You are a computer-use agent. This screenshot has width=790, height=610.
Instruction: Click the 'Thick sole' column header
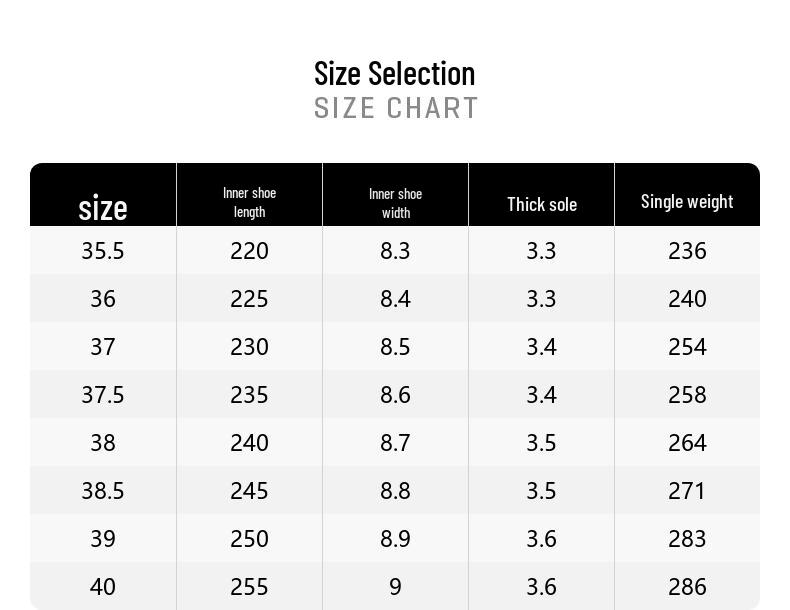click(x=542, y=205)
